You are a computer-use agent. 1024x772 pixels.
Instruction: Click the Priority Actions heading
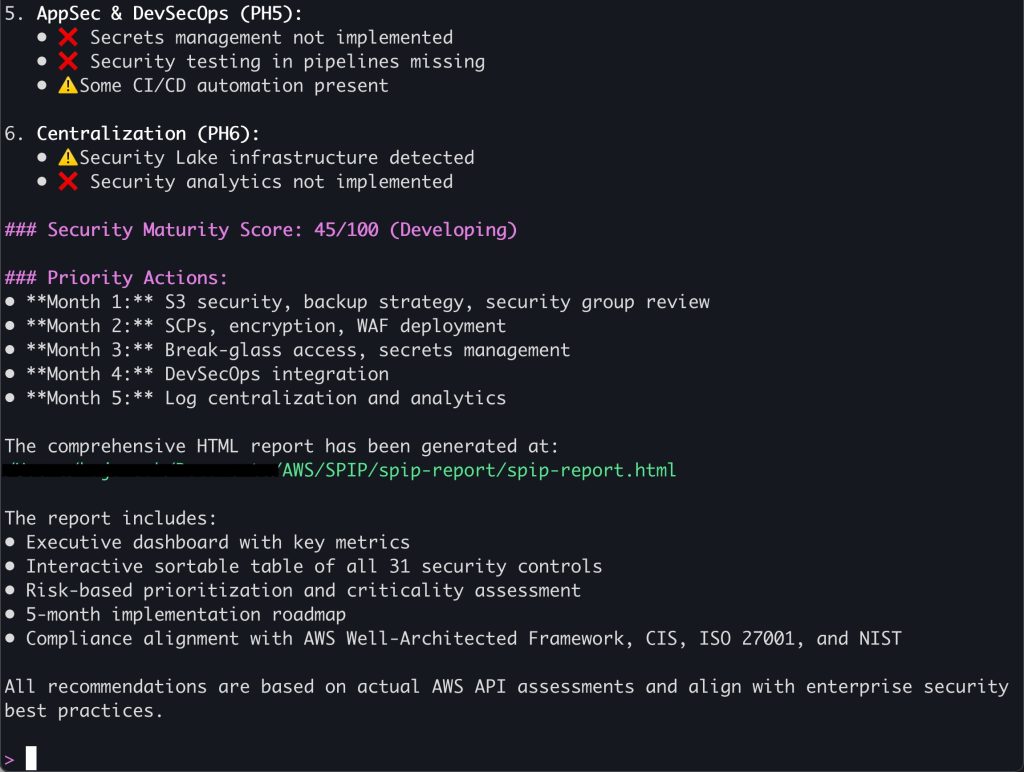116,278
